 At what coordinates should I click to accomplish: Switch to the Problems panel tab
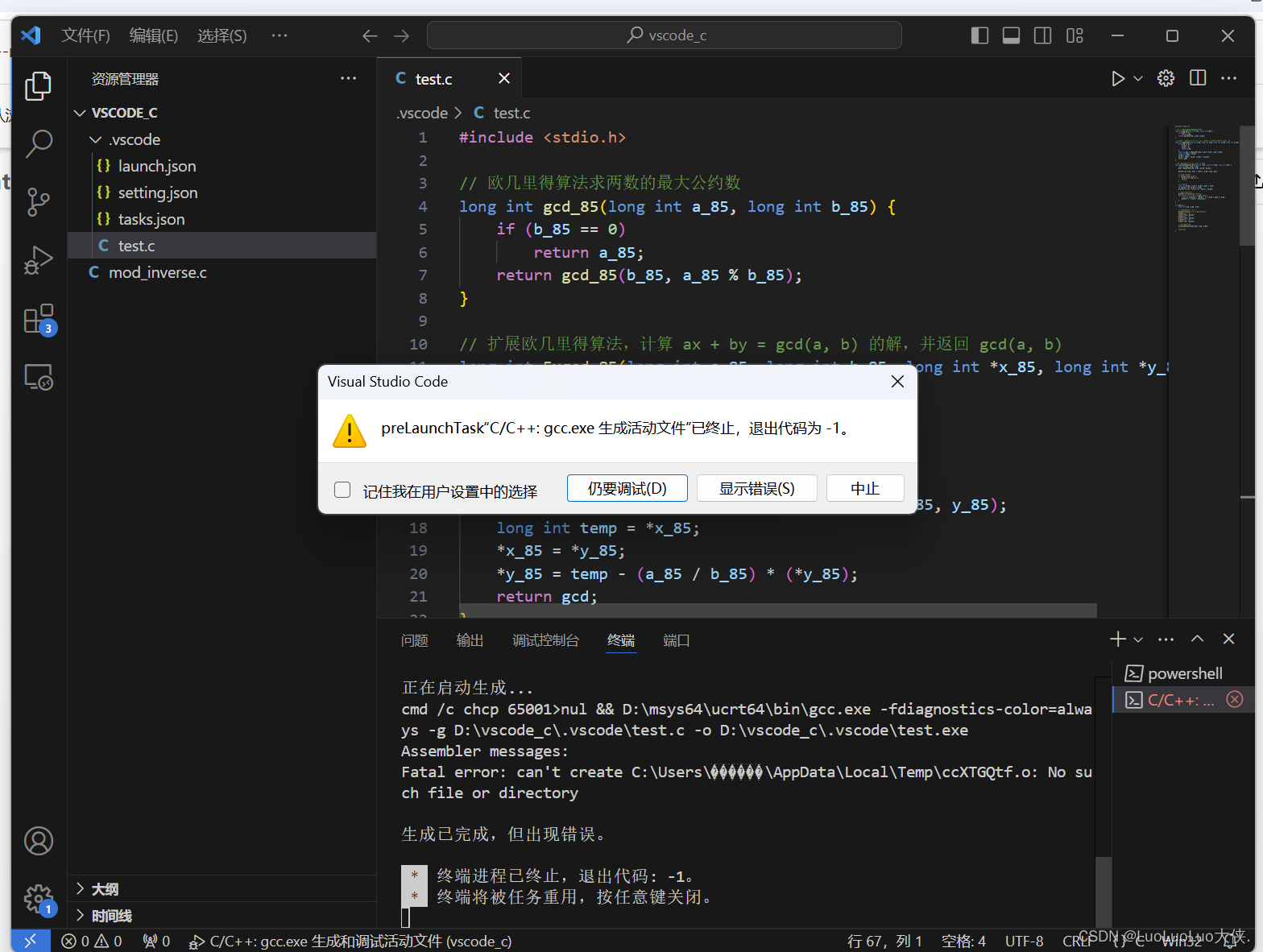pyautogui.click(x=414, y=640)
